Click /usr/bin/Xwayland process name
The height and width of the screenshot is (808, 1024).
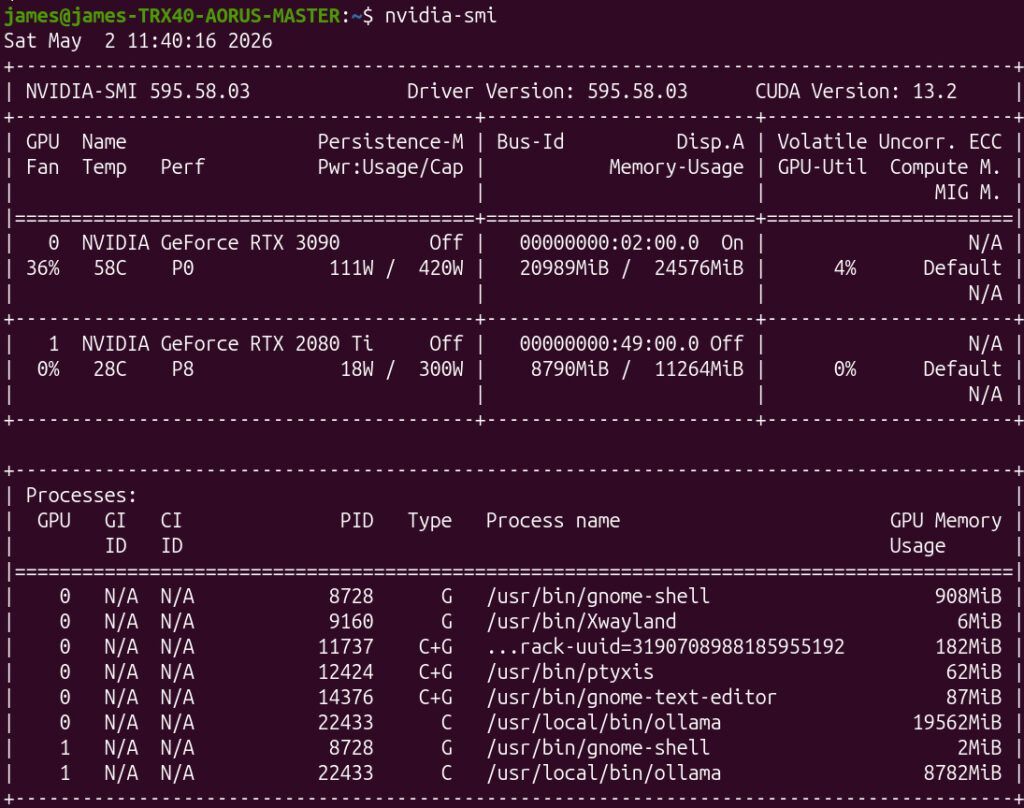(x=581, y=622)
